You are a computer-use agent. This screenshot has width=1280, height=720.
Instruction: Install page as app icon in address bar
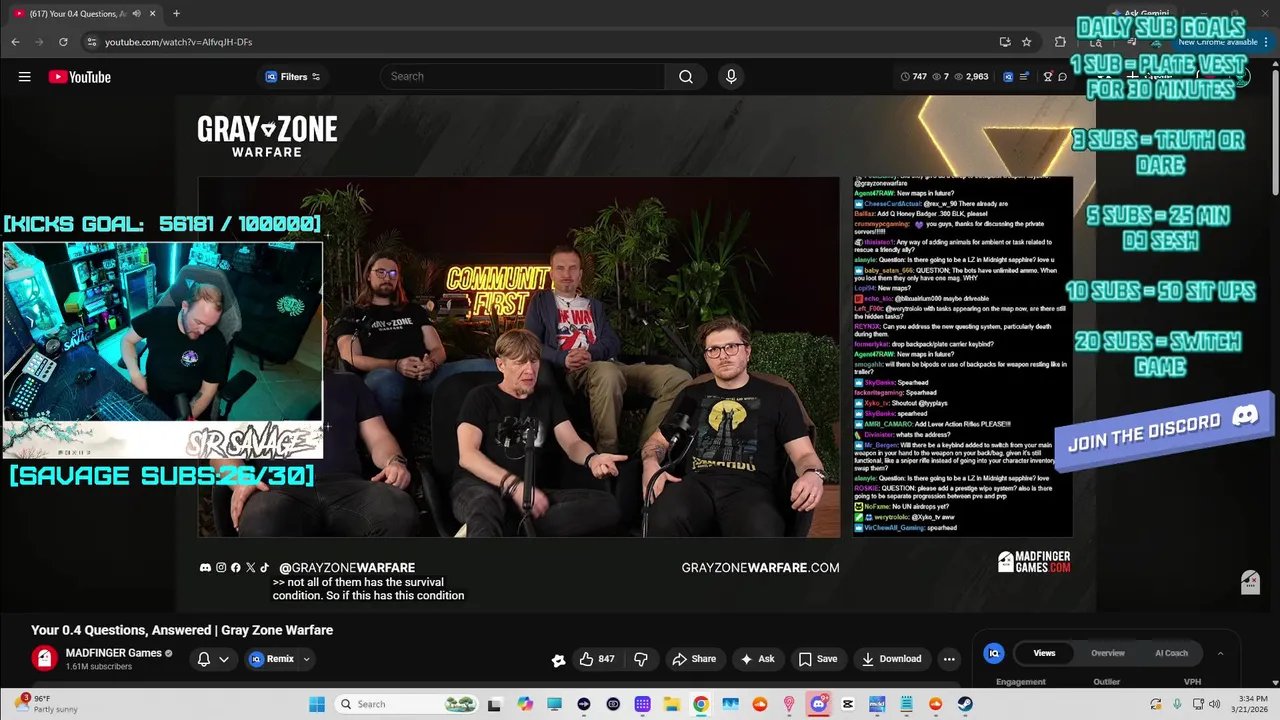click(x=1004, y=42)
